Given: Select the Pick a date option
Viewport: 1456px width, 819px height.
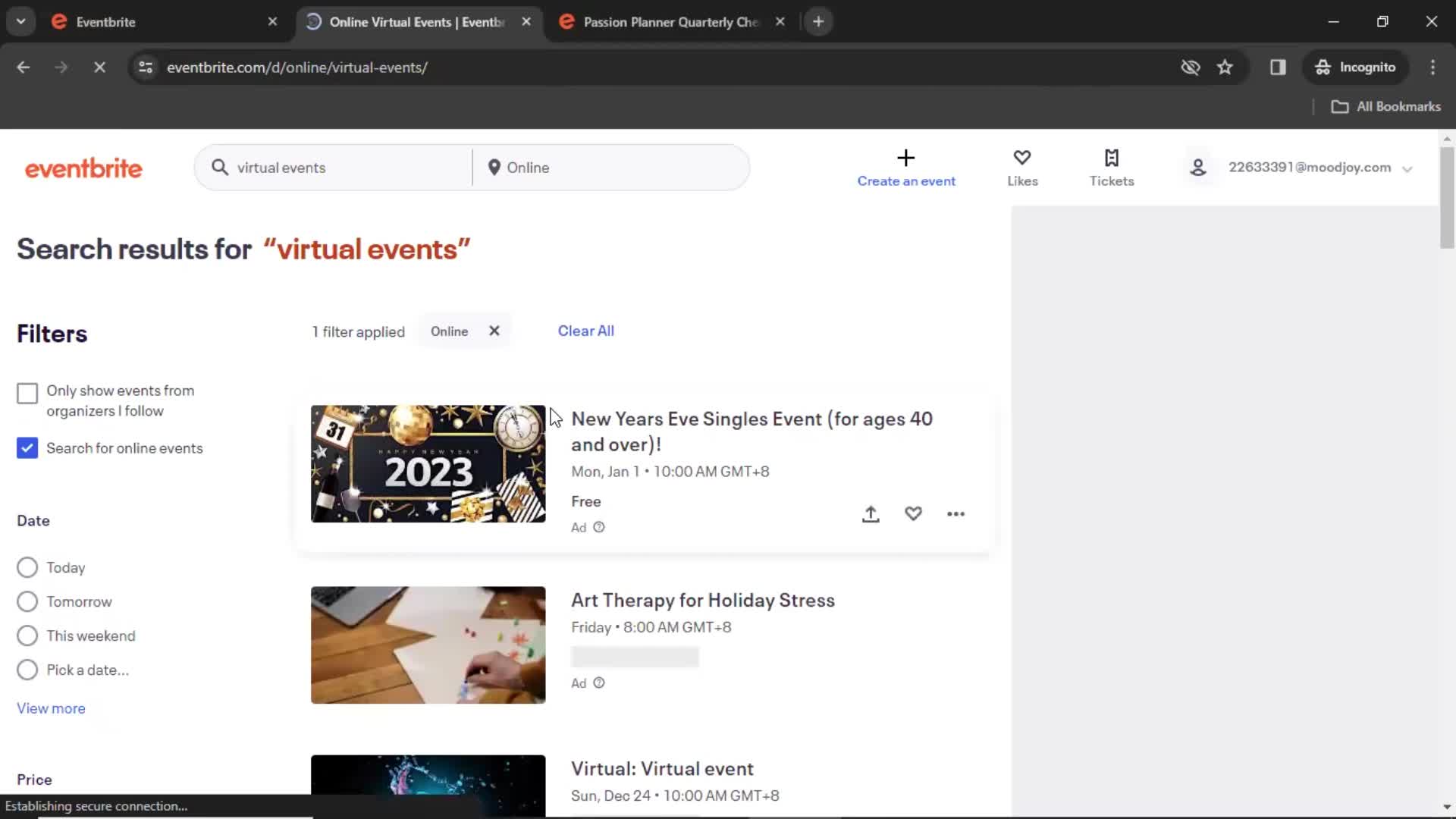Looking at the screenshot, I should click(27, 670).
